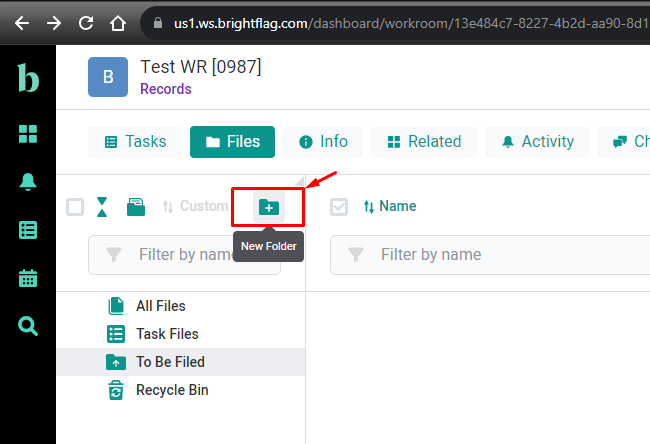This screenshot has width=650, height=444.
Task: Open notifications bell in left sidebar
Action: [x=28, y=181]
